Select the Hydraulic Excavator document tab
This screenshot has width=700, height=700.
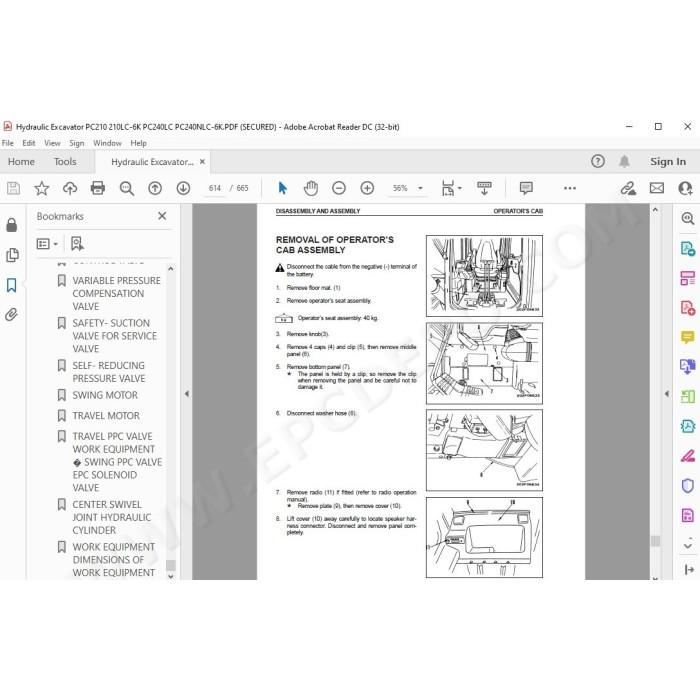pyautogui.click(x=152, y=162)
